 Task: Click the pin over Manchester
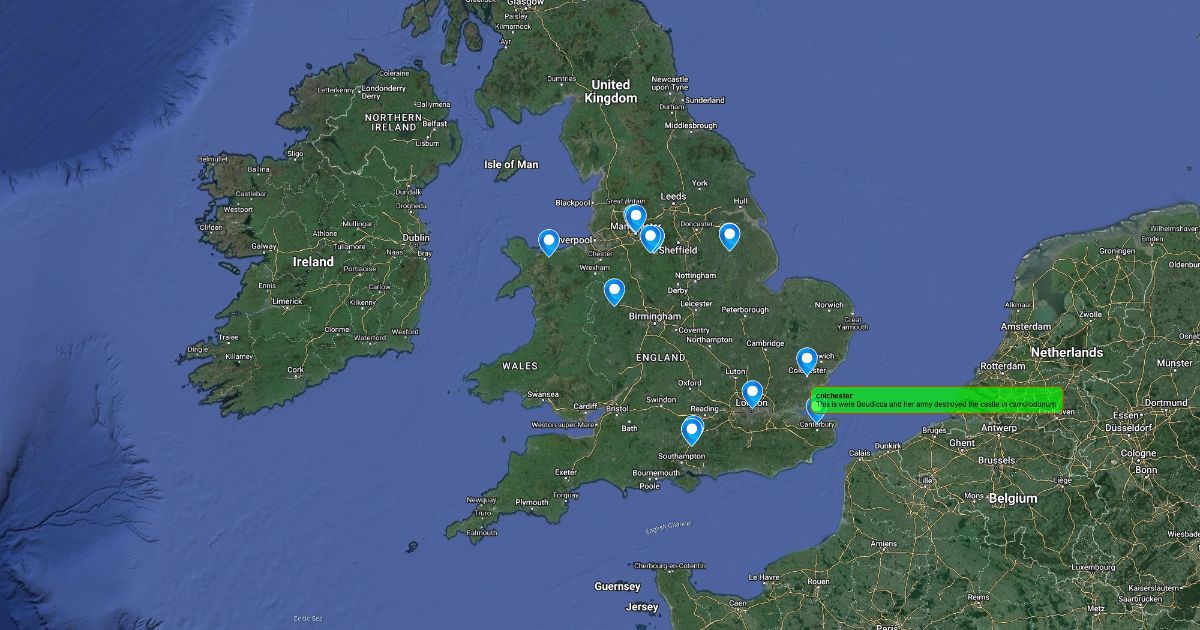pos(635,218)
